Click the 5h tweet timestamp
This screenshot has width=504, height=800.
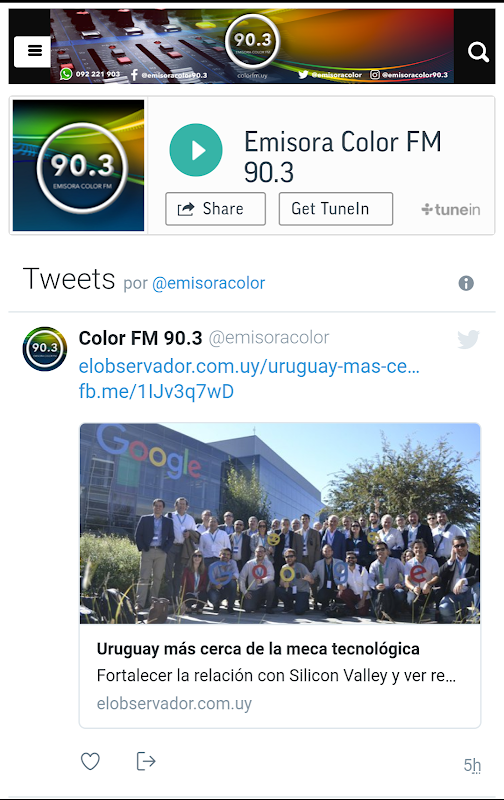[472, 765]
